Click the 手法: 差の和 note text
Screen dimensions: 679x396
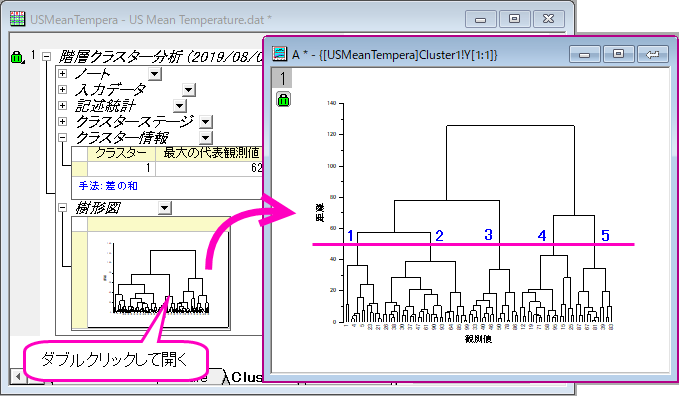tap(108, 186)
